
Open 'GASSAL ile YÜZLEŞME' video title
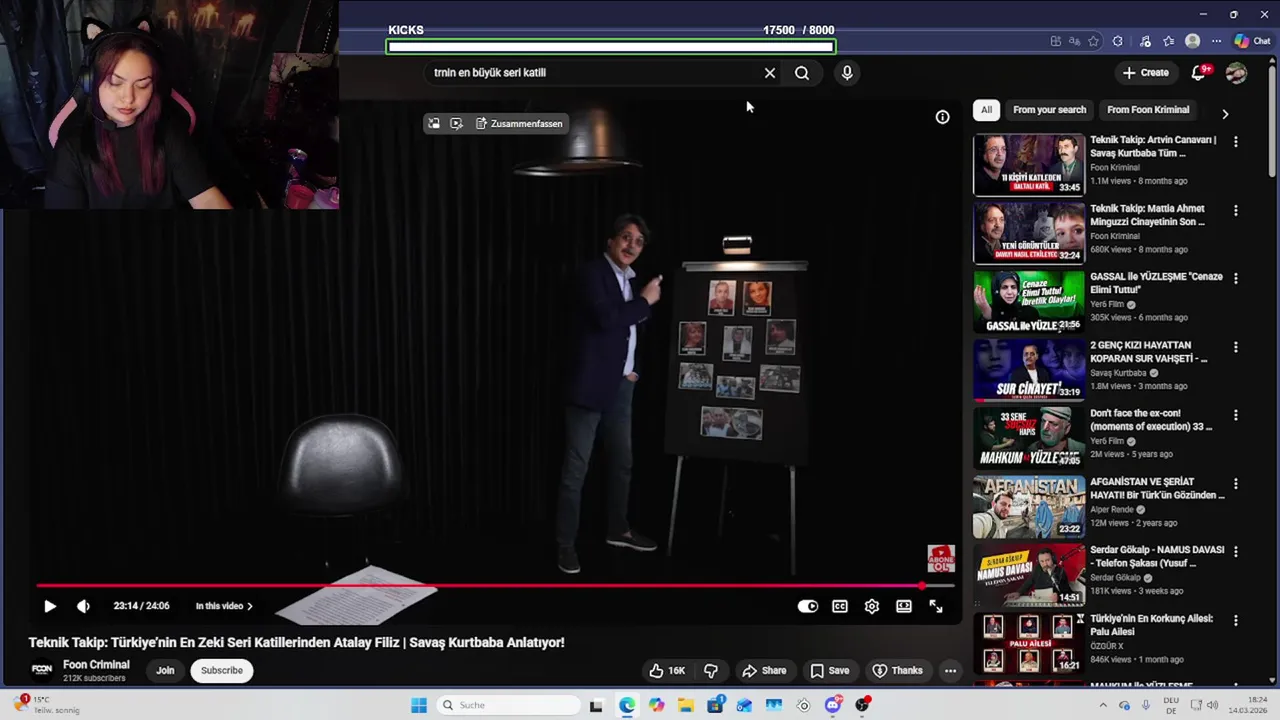pyautogui.click(x=1156, y=283)
